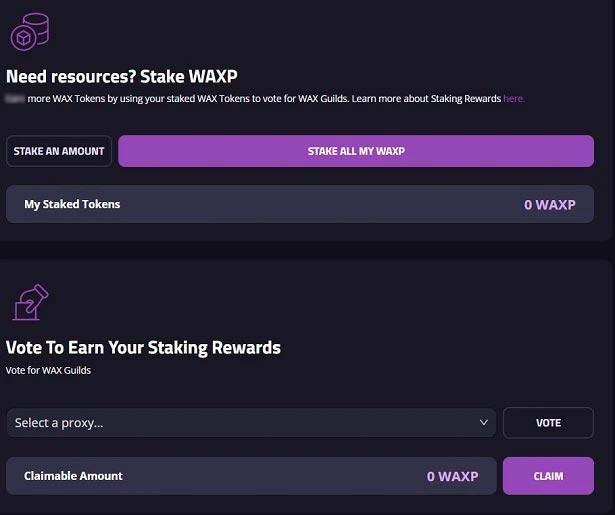Click the Need resources? Stake WAXP heading

coord(122,76)
